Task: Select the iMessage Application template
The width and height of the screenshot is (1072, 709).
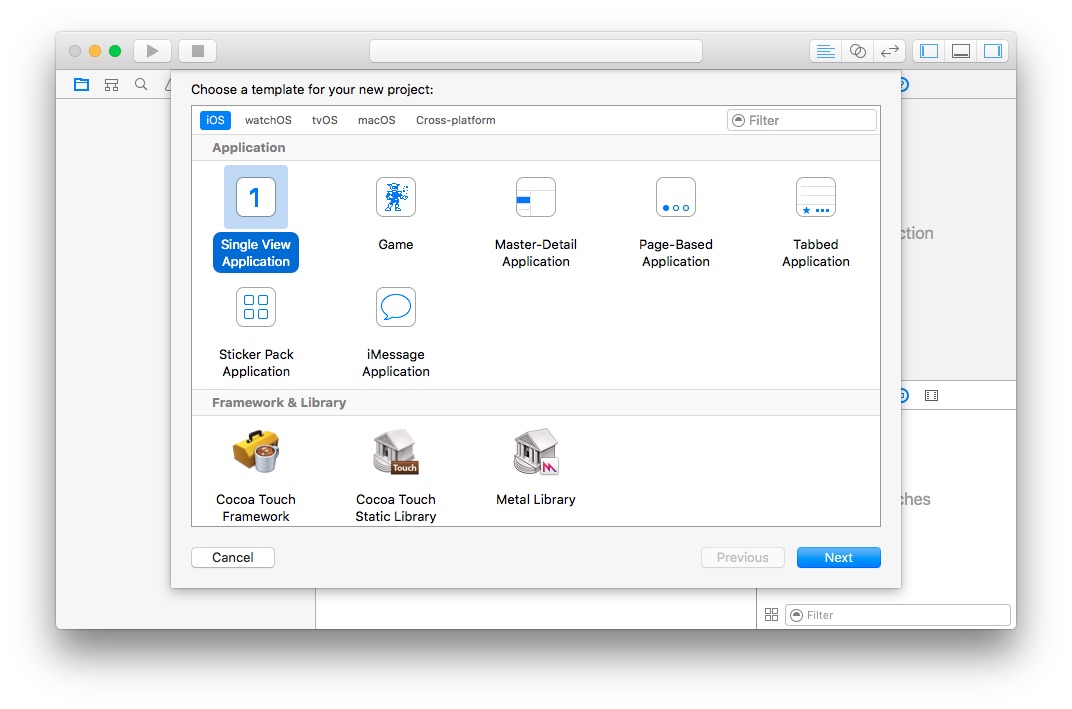Action: [x=396, y=333]
